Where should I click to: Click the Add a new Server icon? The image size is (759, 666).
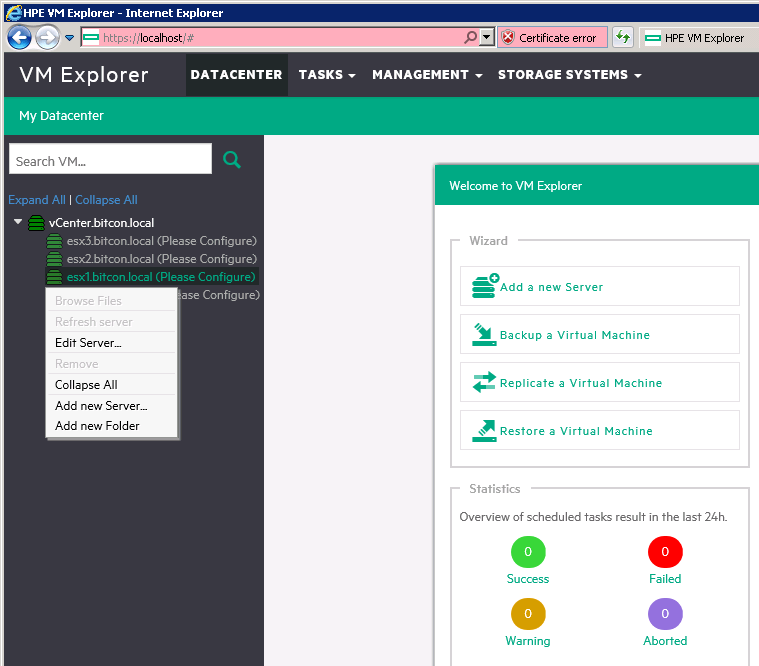(x=485, y=286)
